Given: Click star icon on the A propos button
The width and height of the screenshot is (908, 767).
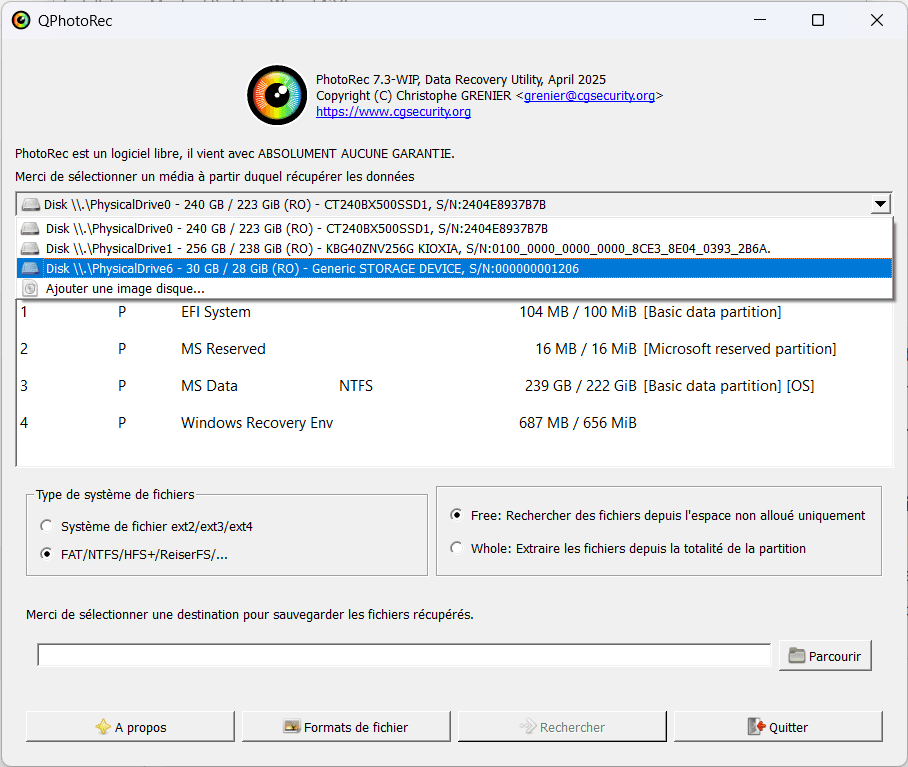Looking at the screenshot, I should 103,727.
